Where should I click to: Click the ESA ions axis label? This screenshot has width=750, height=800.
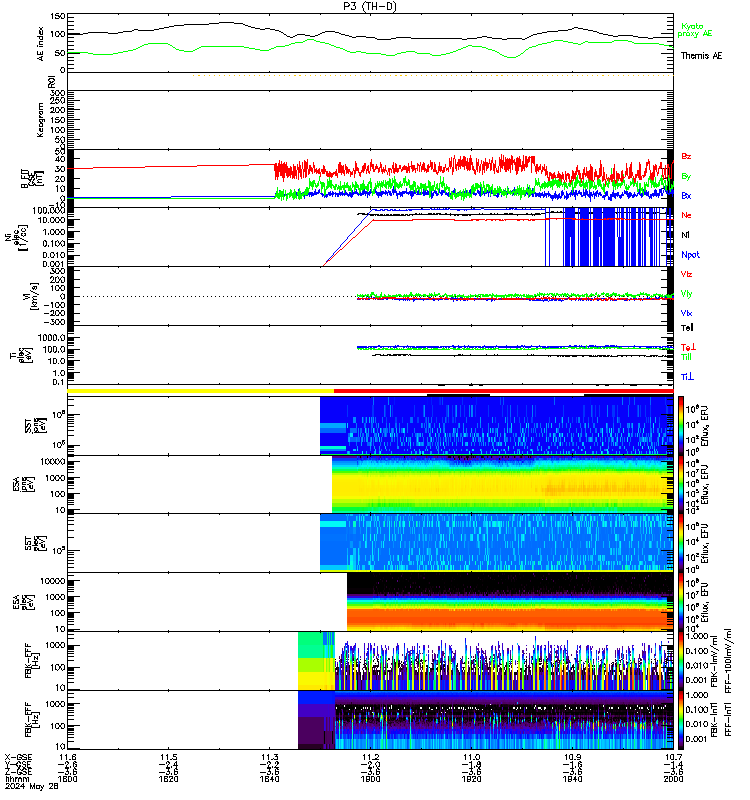pos(22,484)
